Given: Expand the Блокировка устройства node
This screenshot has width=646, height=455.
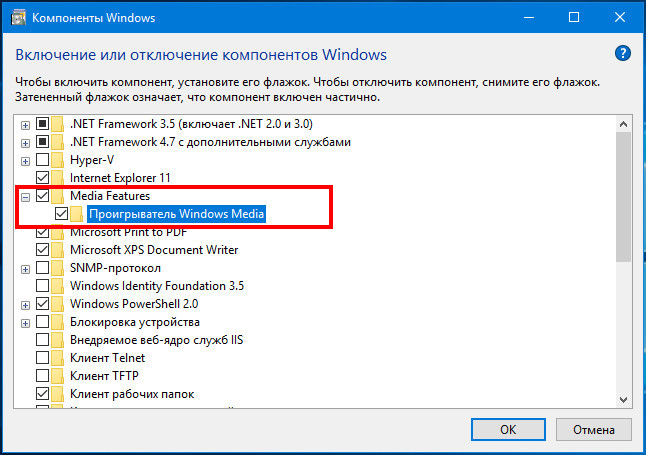Looking at the screenshot, I should click(24, 322).
